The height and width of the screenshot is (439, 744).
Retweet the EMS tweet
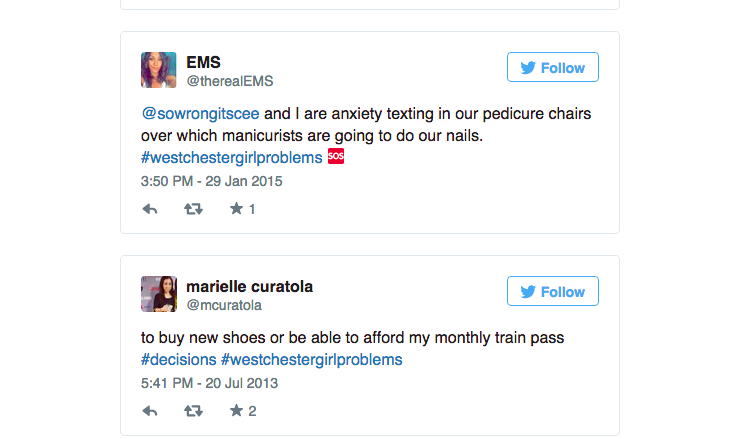click(x=193, y=209)
